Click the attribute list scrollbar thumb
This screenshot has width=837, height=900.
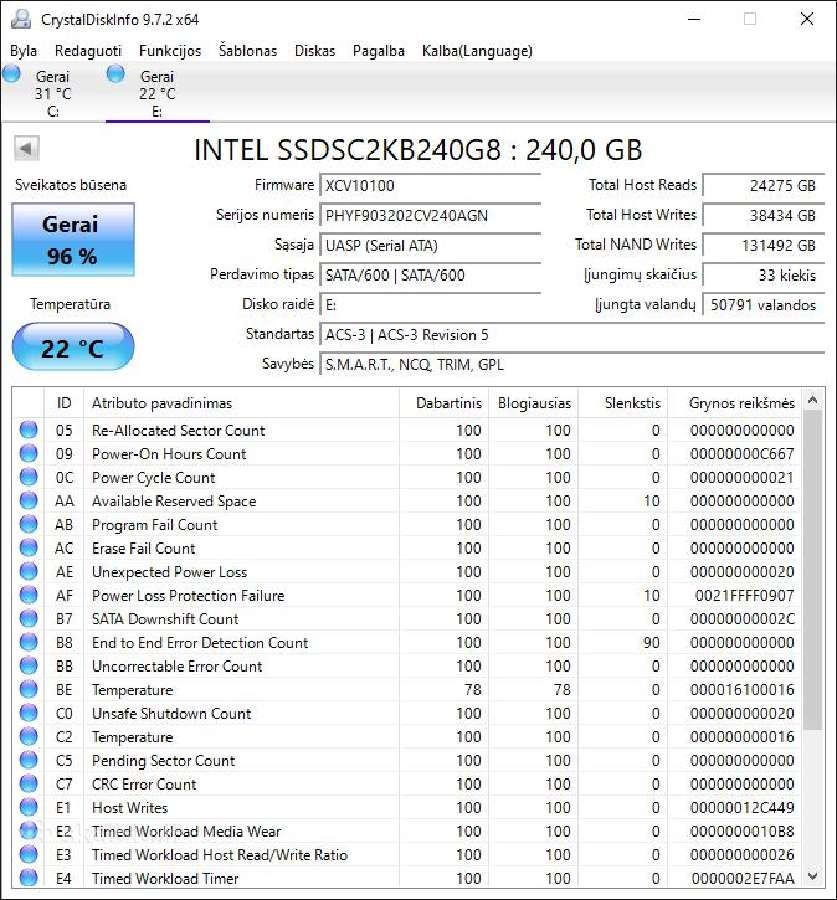[x=812, y=571]
